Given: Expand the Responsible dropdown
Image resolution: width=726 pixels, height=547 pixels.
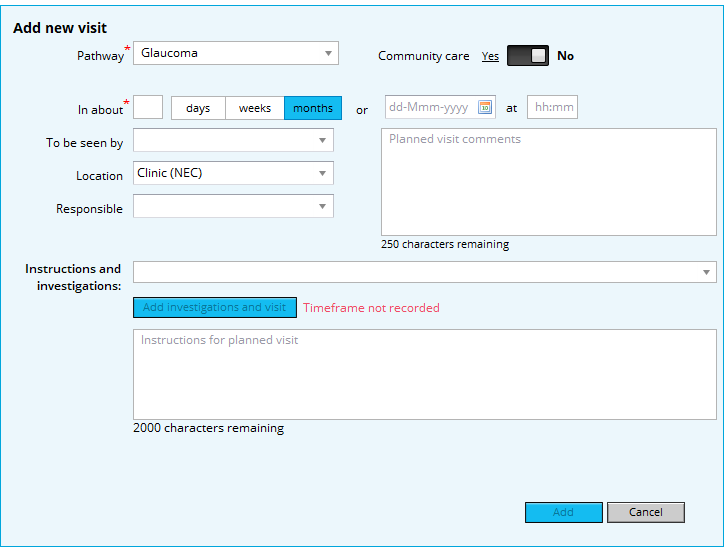Looking at the screenshot, I should click(x=233, y=206).
